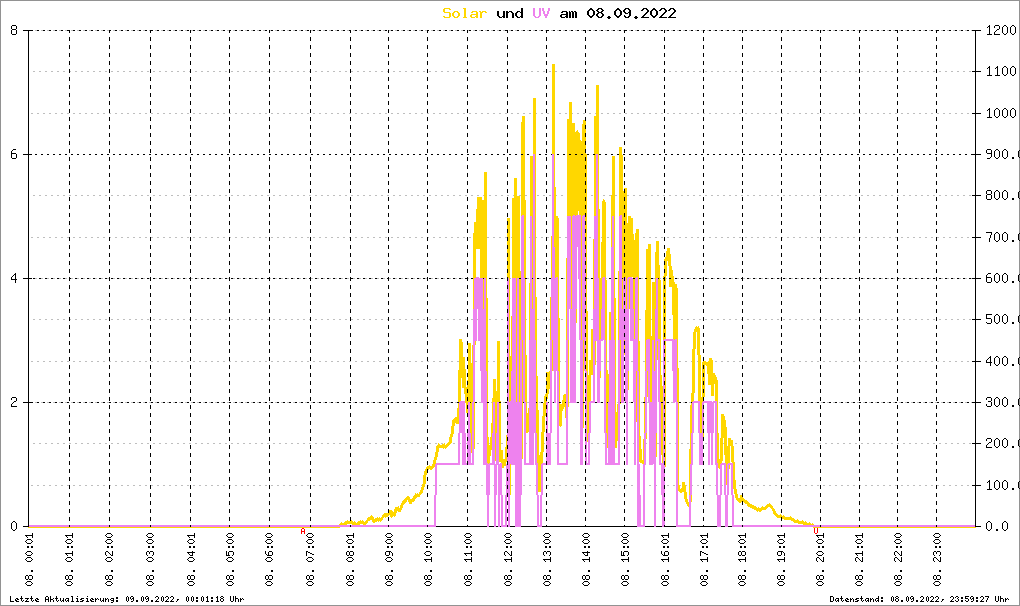Click the pink "UV" word in the title

click(x=540, y=13)
